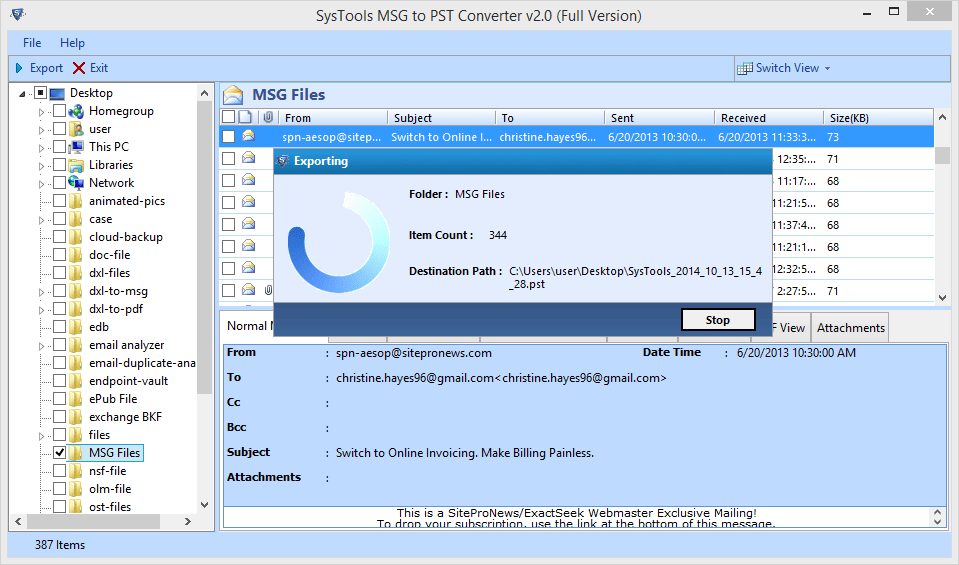
Task: Expand the files folder node
Action: (x=41, y=435)
